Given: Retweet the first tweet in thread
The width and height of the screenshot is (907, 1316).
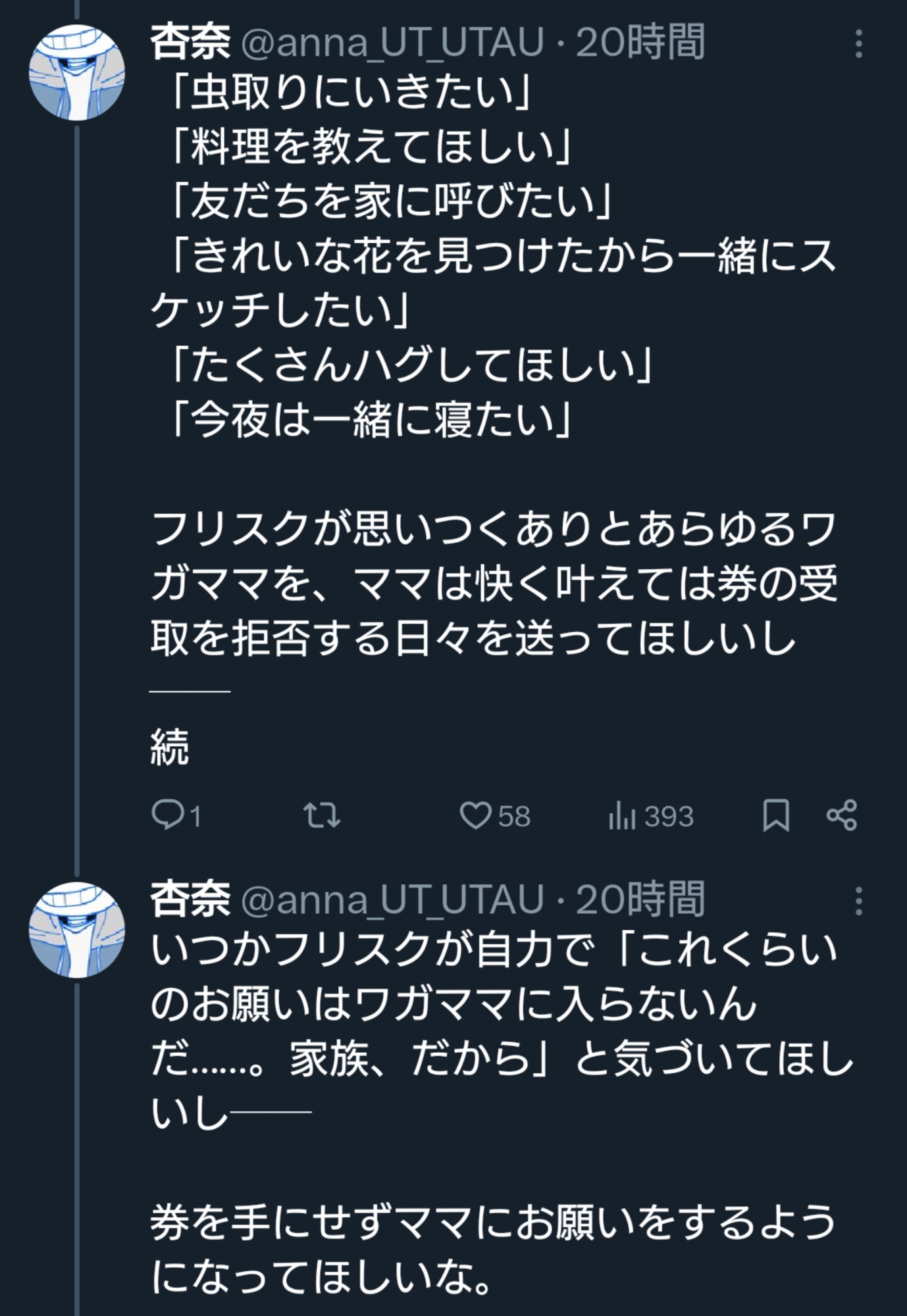Looking at the screenshot, I should (x=322, y=816).
